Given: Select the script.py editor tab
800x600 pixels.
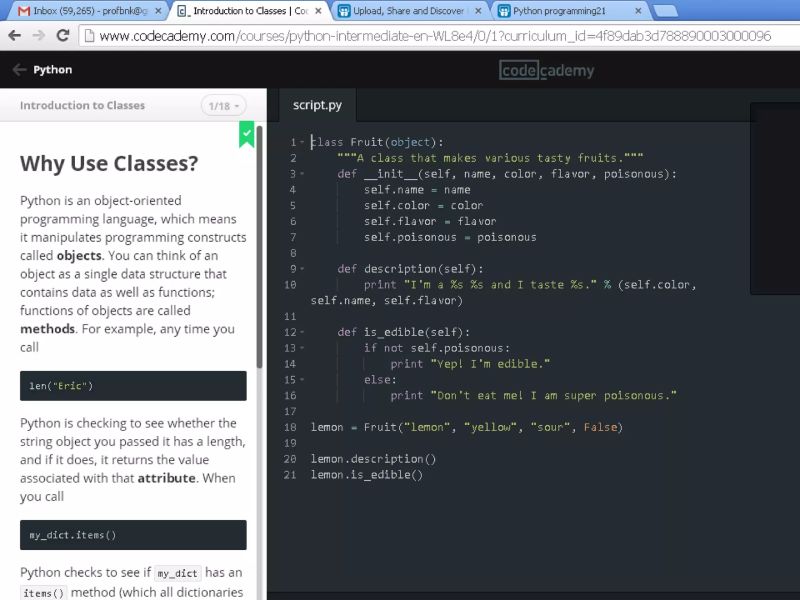Looking at the screenshot, I should pyautogui.click(x=317, y=104).
